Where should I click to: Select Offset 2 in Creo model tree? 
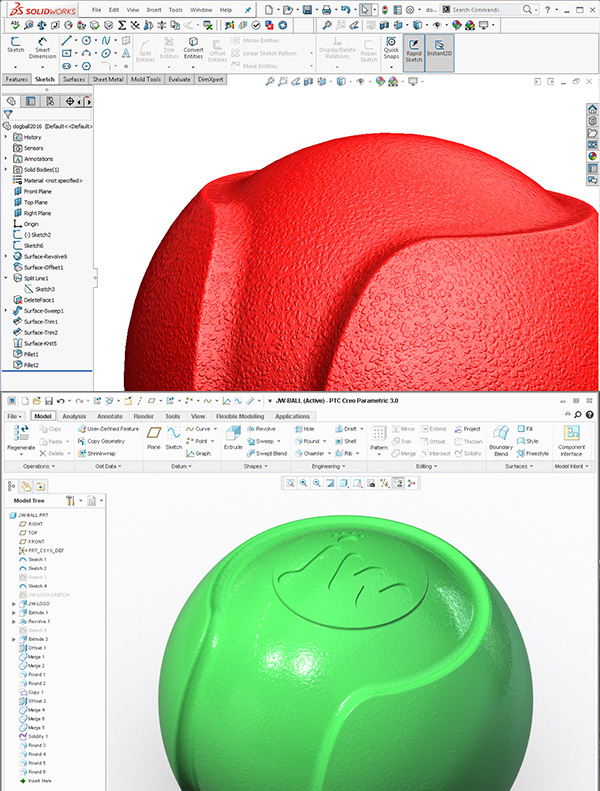click(32, 701)
